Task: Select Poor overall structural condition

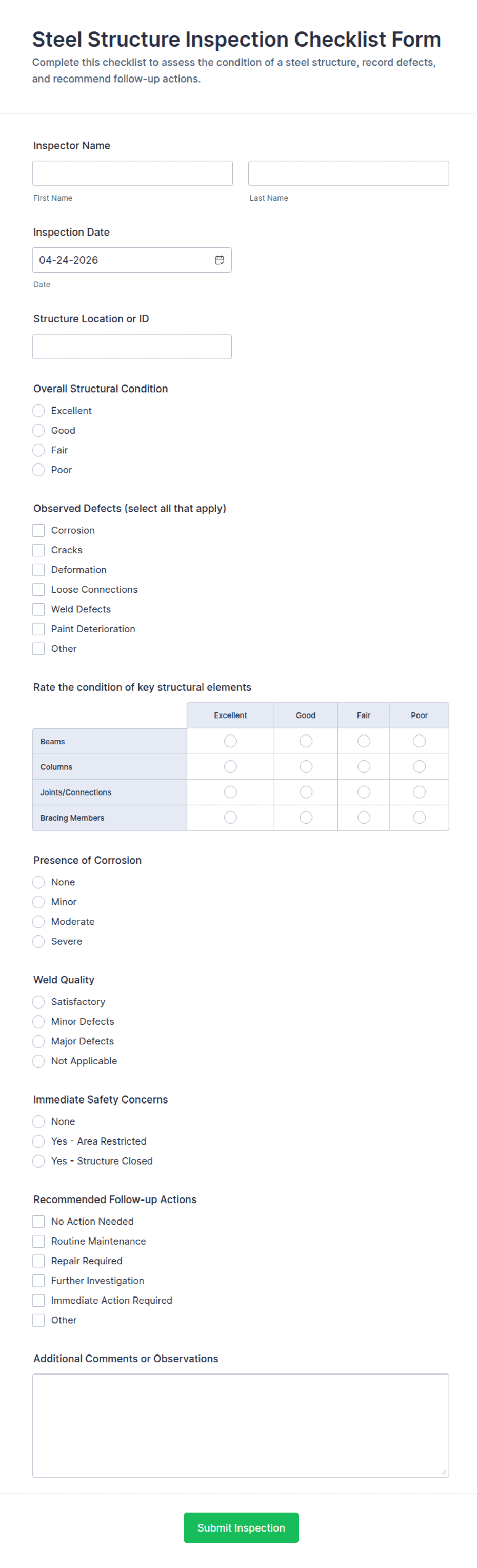Action: 38,470
